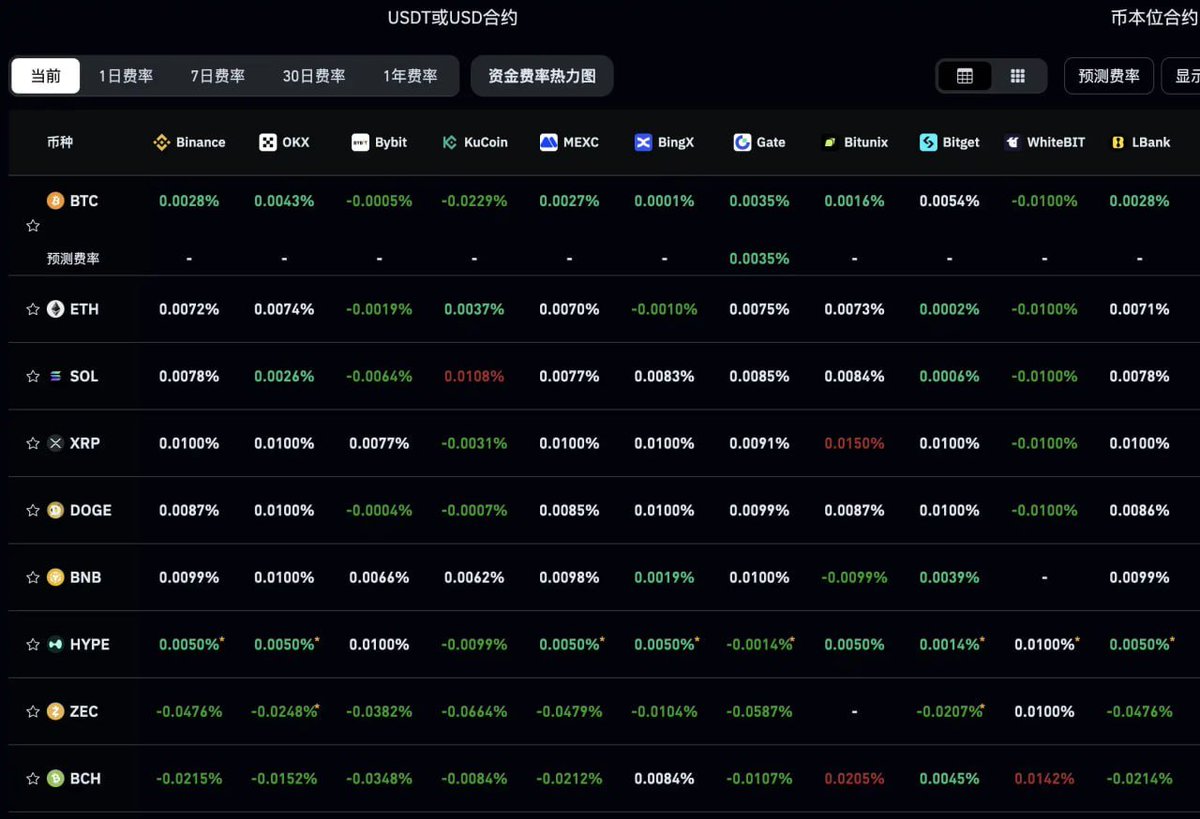The width and height of the screenshot is (1200, 819).
Task: Click BTC KuCoin rate -0.0229%
Action: (x=474, y=201)
